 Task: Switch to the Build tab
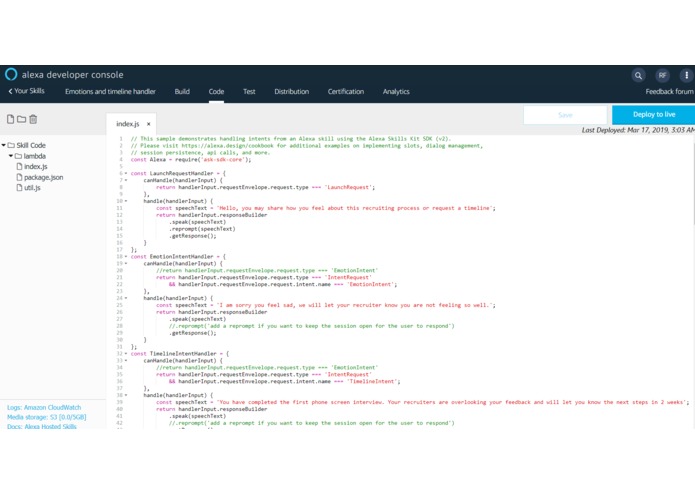[x=182, y=92]
